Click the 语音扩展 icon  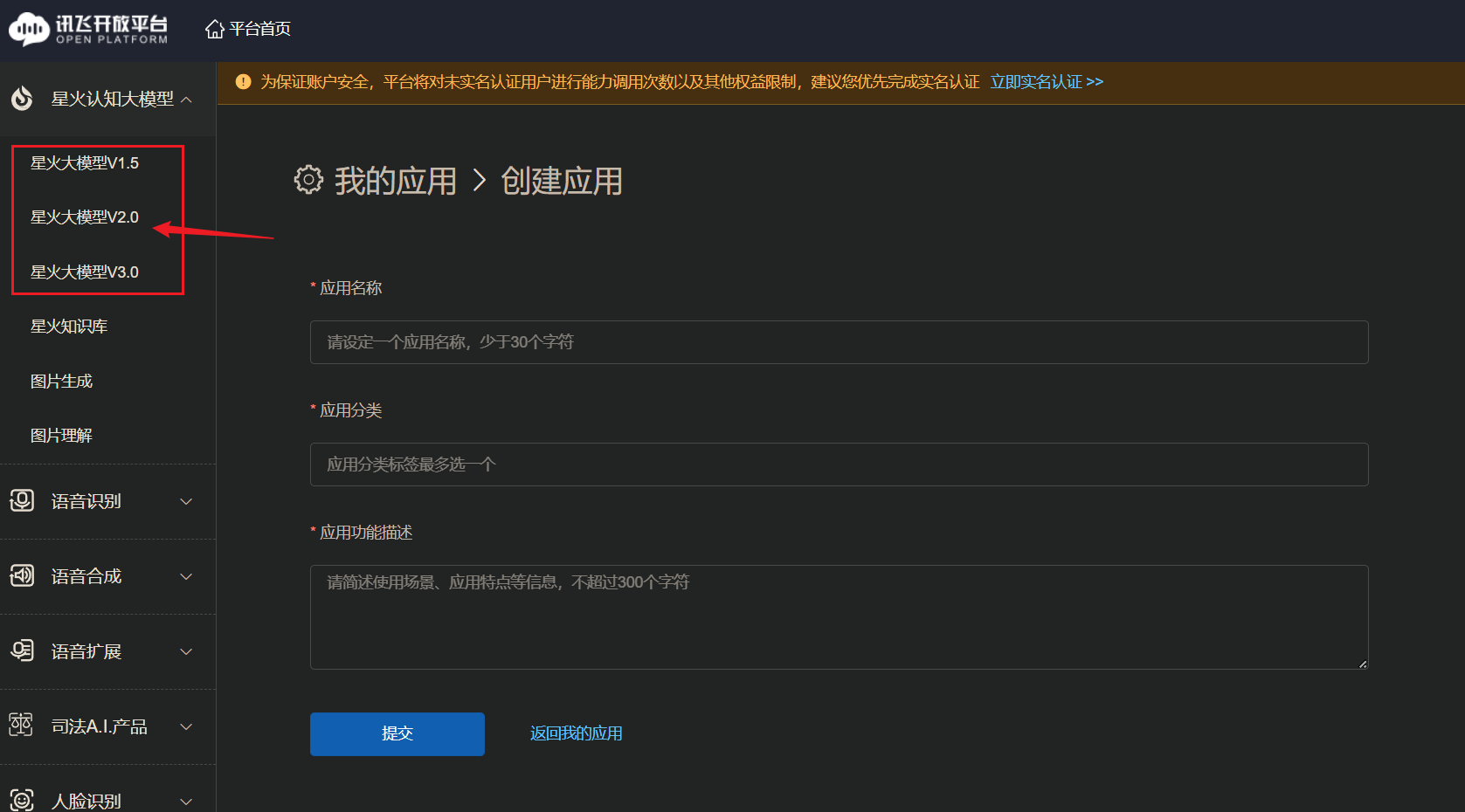click(22, 650)
